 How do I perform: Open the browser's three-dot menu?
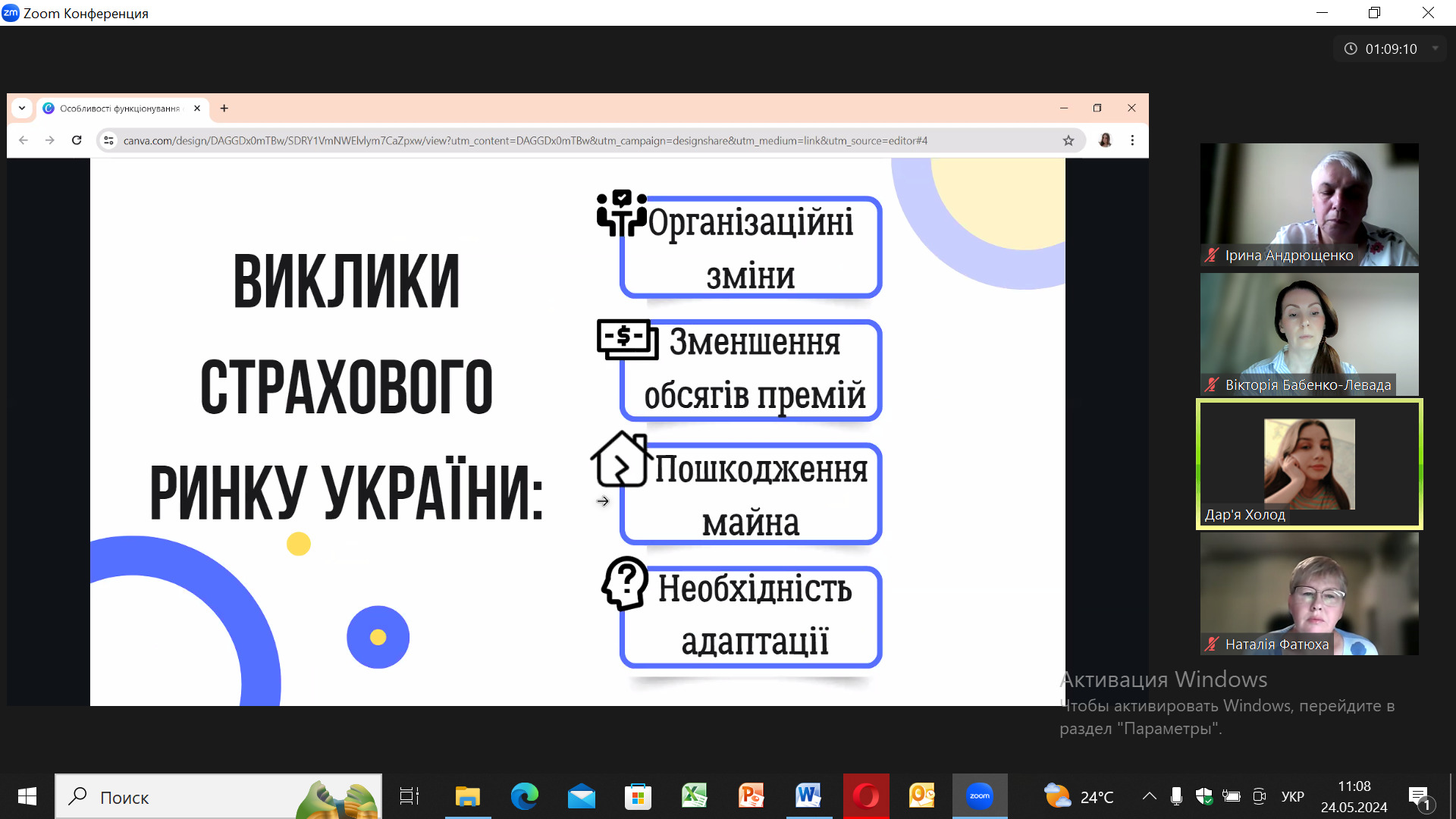coord(1132,140)
